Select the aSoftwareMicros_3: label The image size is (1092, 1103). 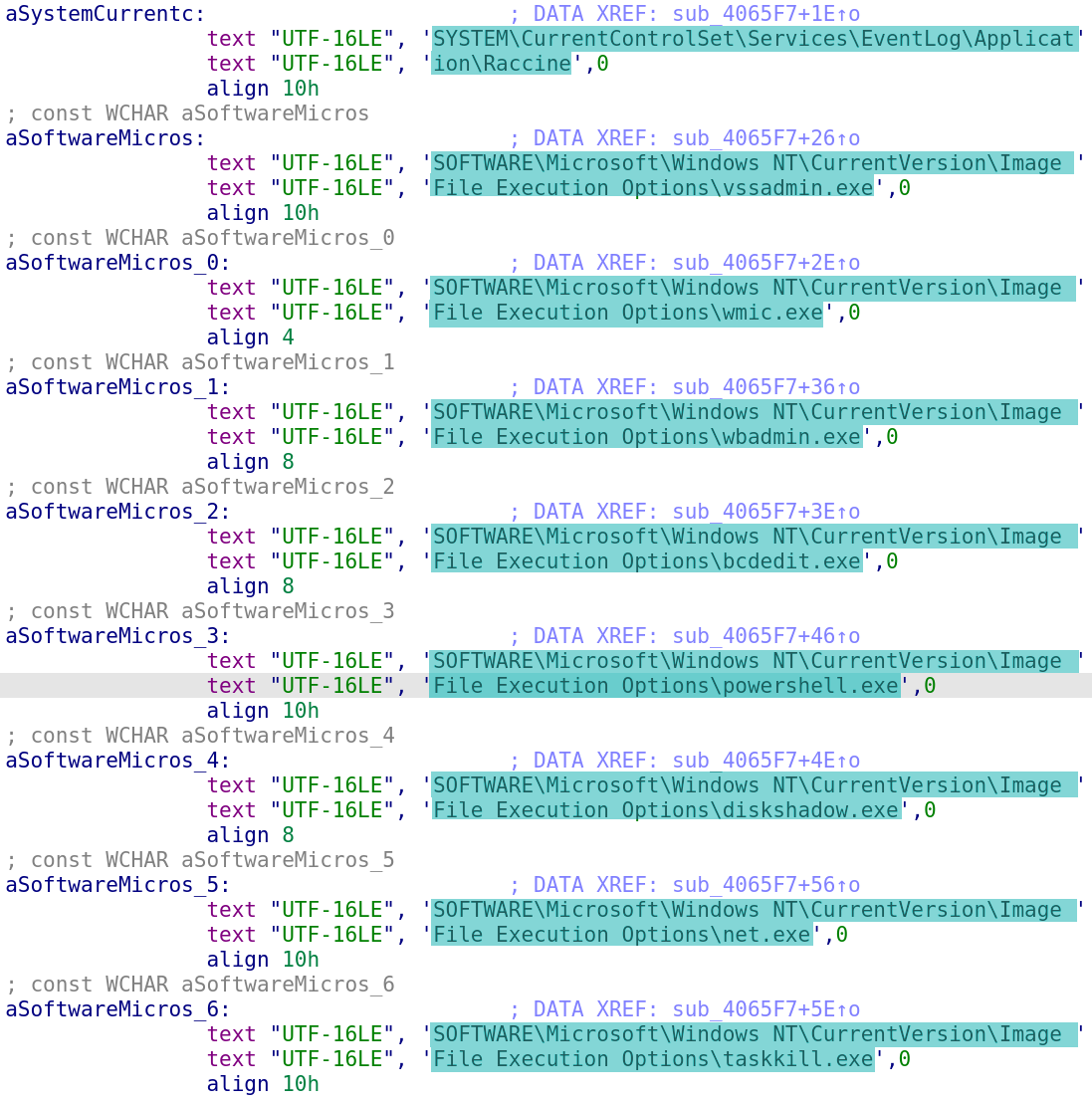tap(117, 637)
